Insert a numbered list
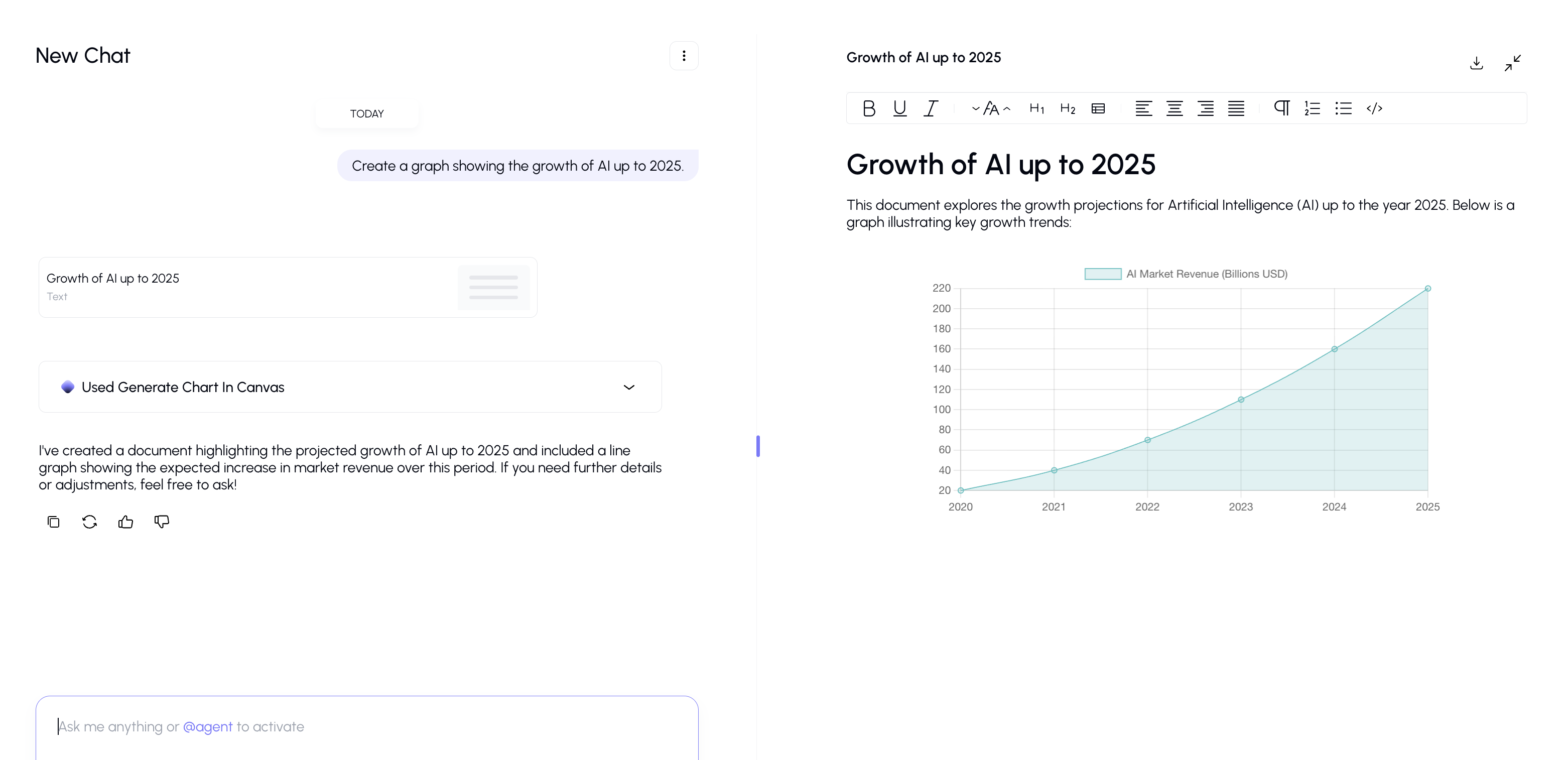 [1313, 108]
